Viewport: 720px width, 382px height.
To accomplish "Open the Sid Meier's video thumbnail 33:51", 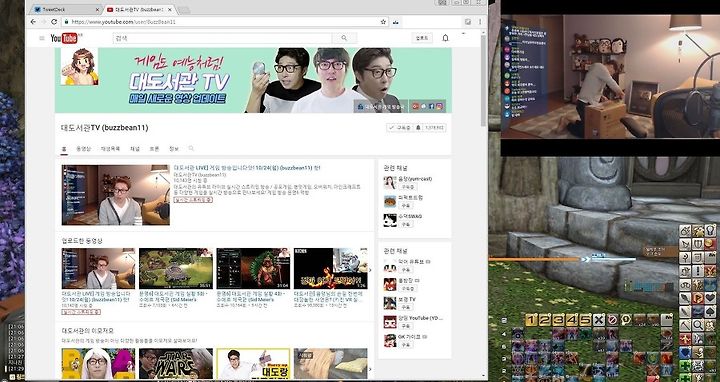I will 176,269.
